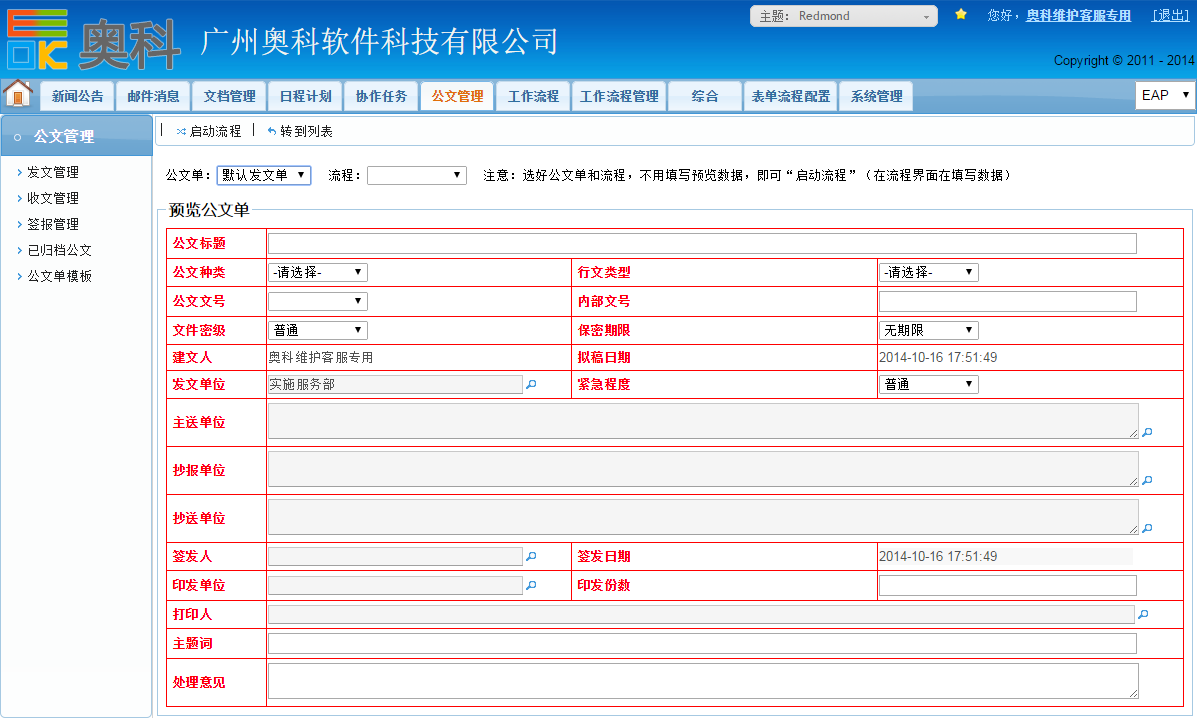Expand the 公文种类 dropdown
Image resolution: width=1197 pixels, height=727 pixels.
[317, 272]
